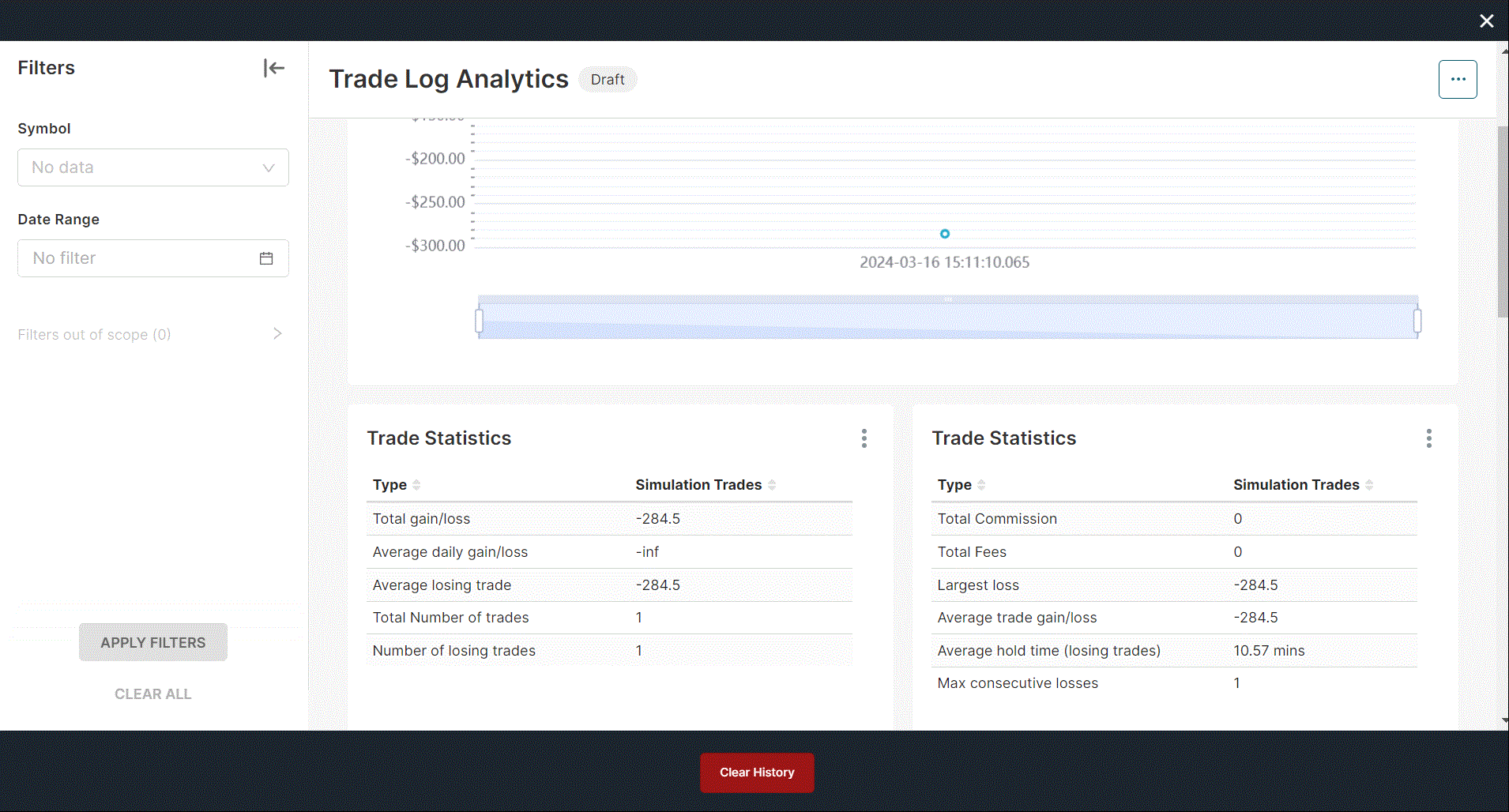Click the Clear History button
Image resolution: width=1509 pixels, height=812 pixels.
(x=756, y=773)
